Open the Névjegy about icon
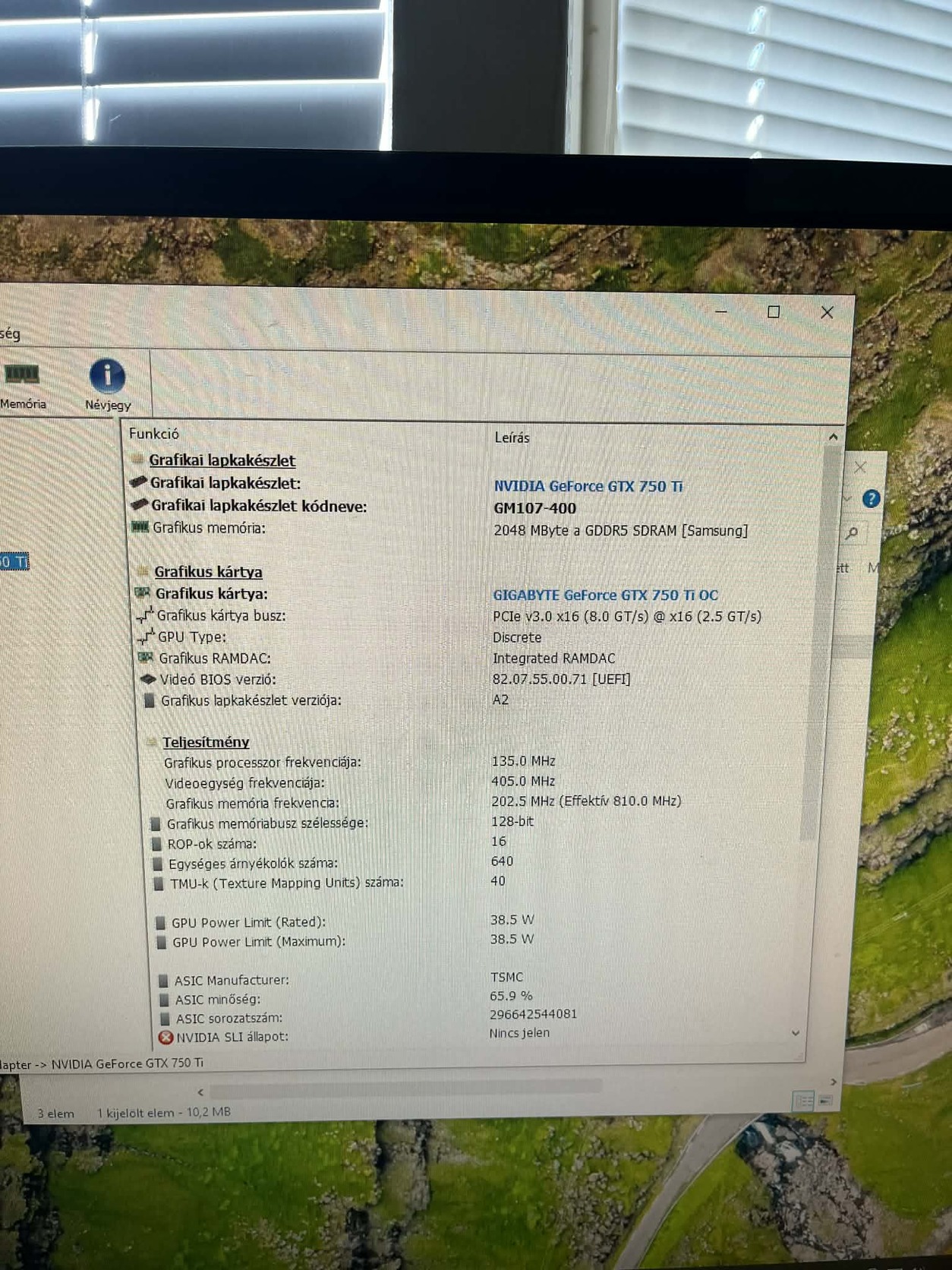The width and height of the screenshot is (952, 1270). [x=107, y=384]
